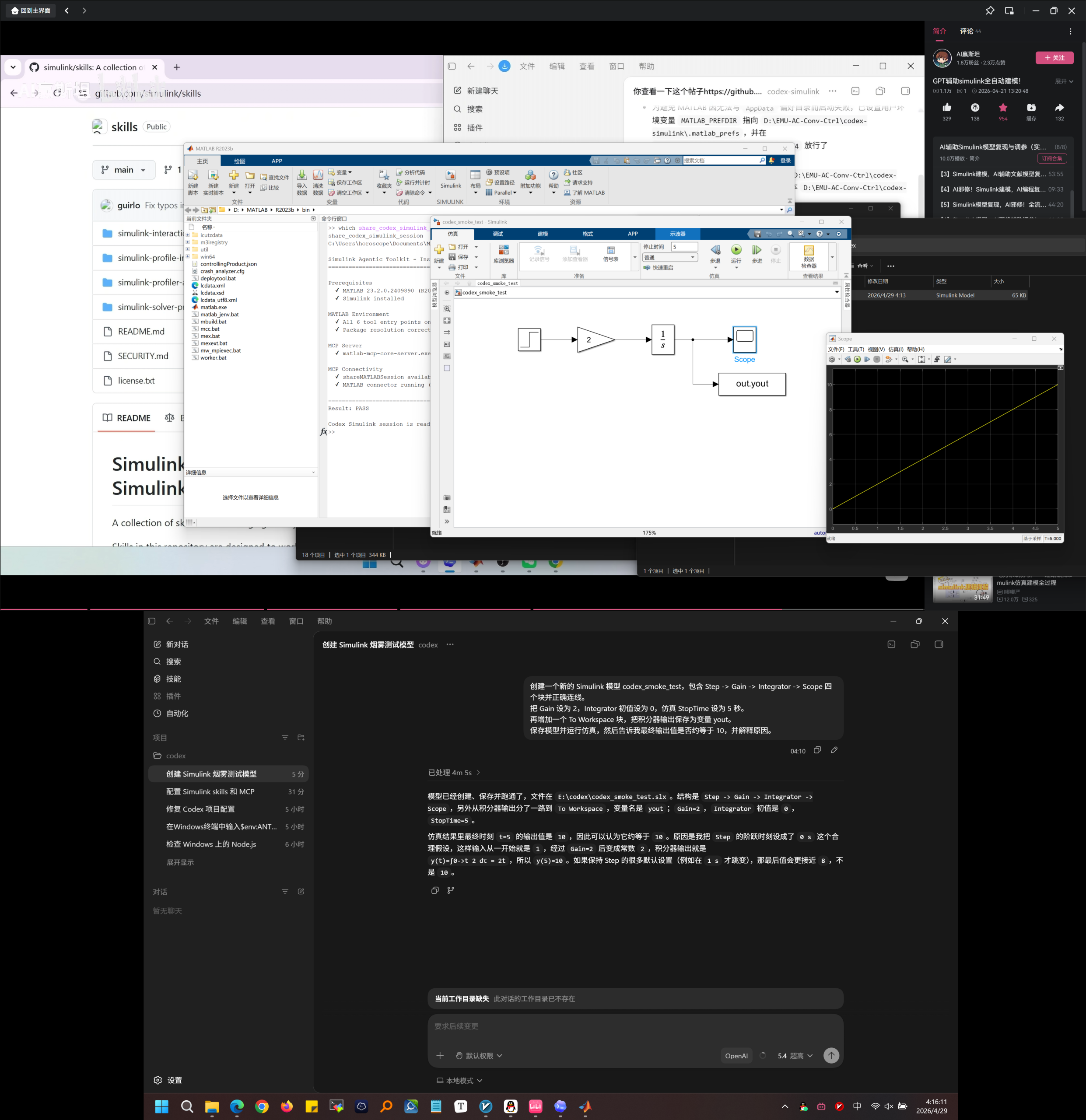Image resolution: width=1086 pixels, height=1120 pixels.
Task: Open the README.md file link
Action: pyautogui.click(x=141, y=332)
